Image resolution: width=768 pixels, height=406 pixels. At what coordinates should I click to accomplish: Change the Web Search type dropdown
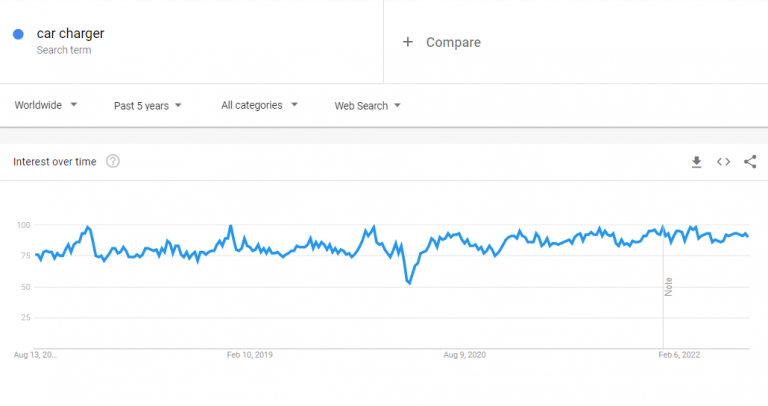367,105
